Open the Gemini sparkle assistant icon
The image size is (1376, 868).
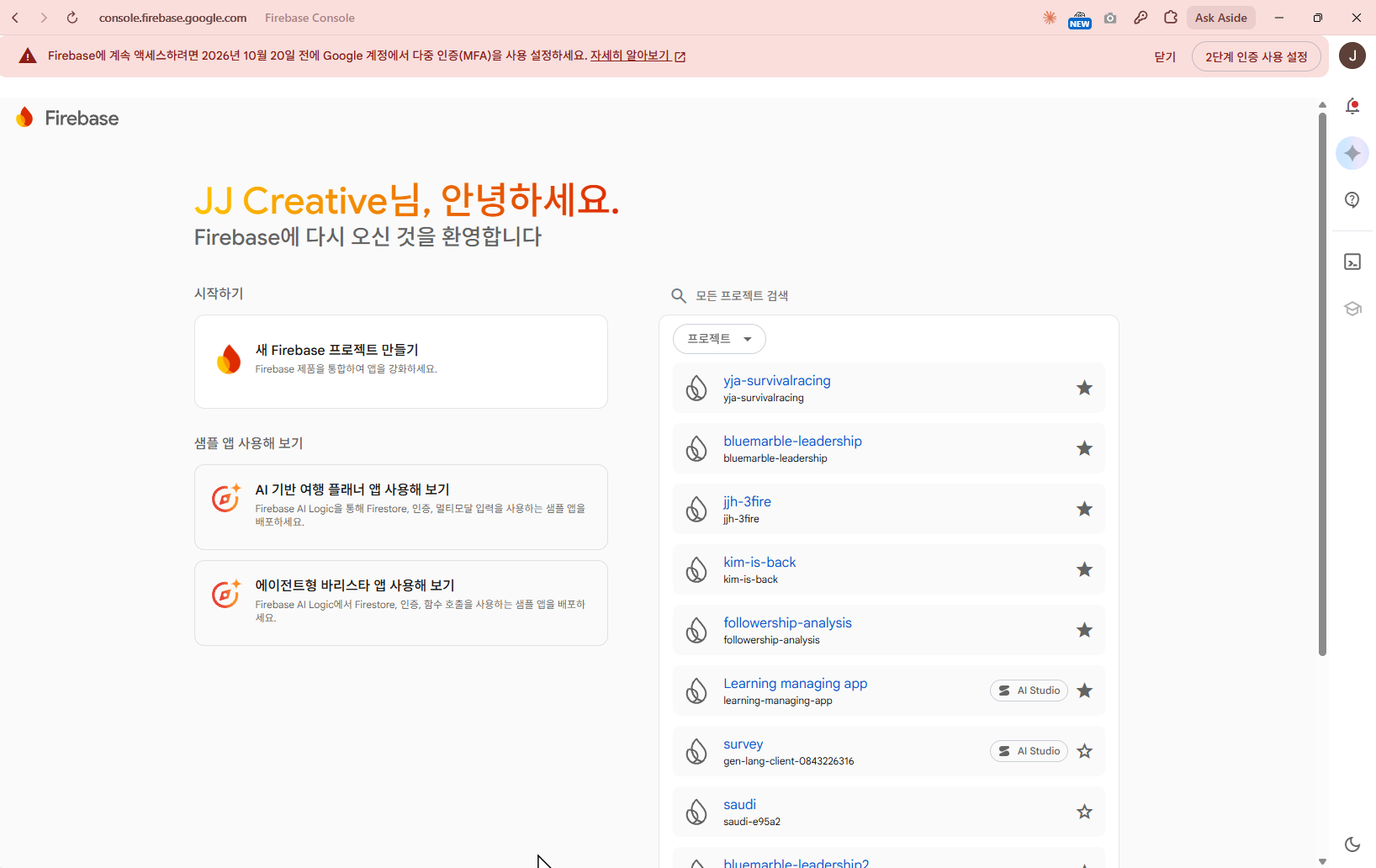(x=1352, y=153)
